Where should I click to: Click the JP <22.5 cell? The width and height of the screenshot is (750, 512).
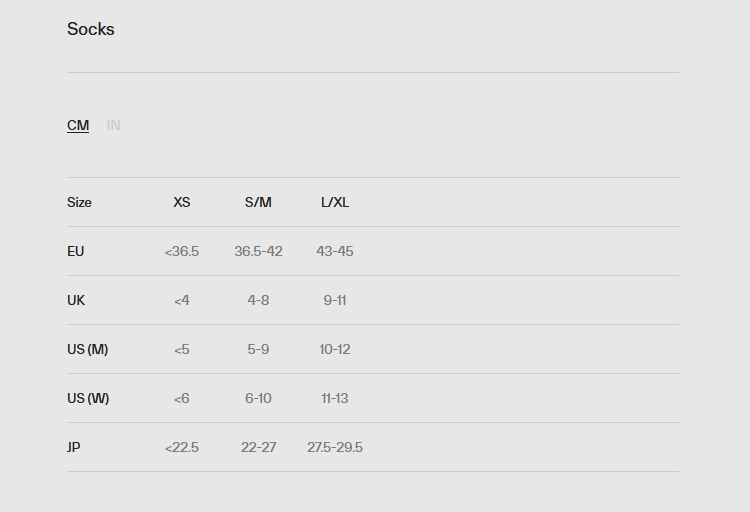[182, 447]
